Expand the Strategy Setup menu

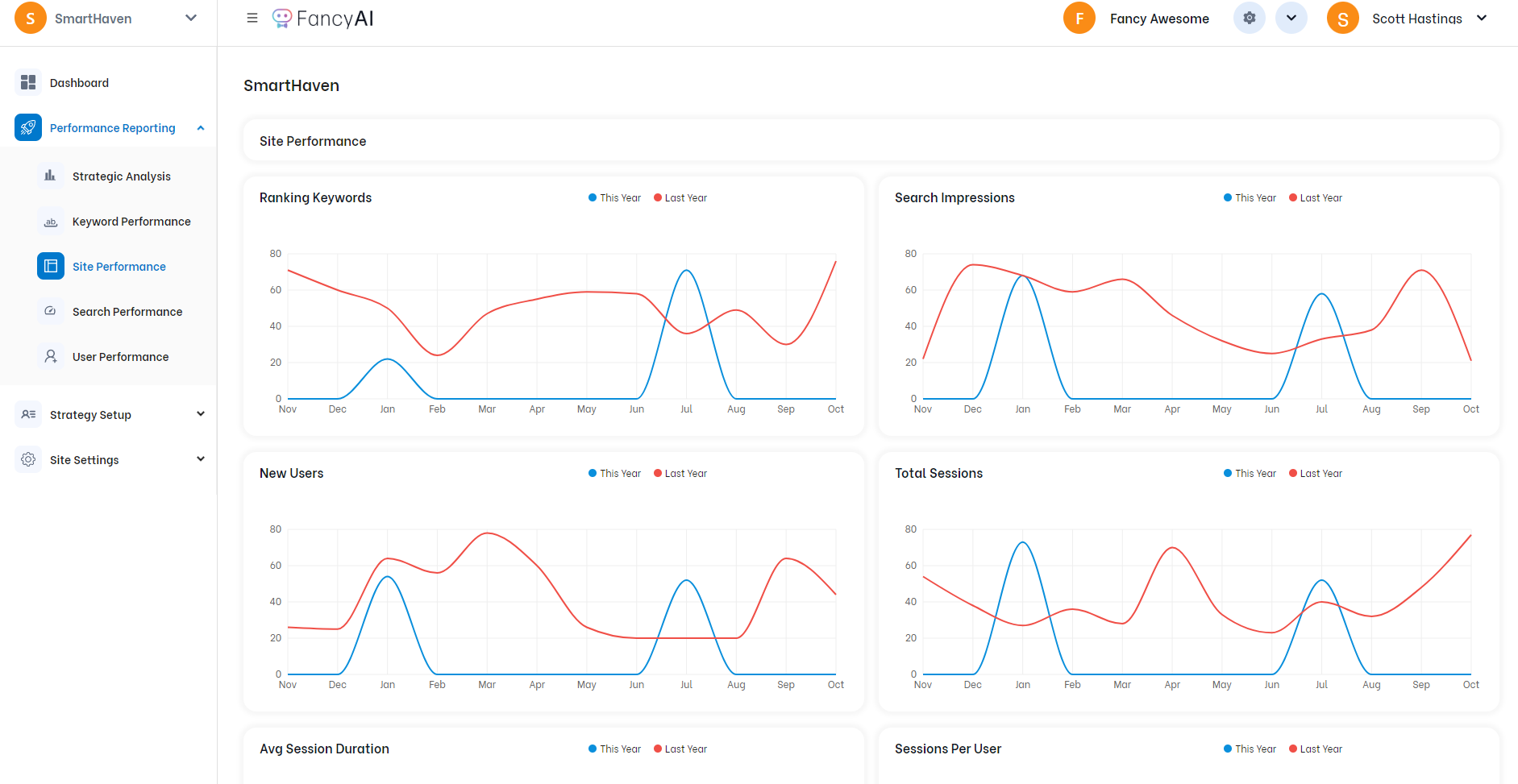coord(110,414)
